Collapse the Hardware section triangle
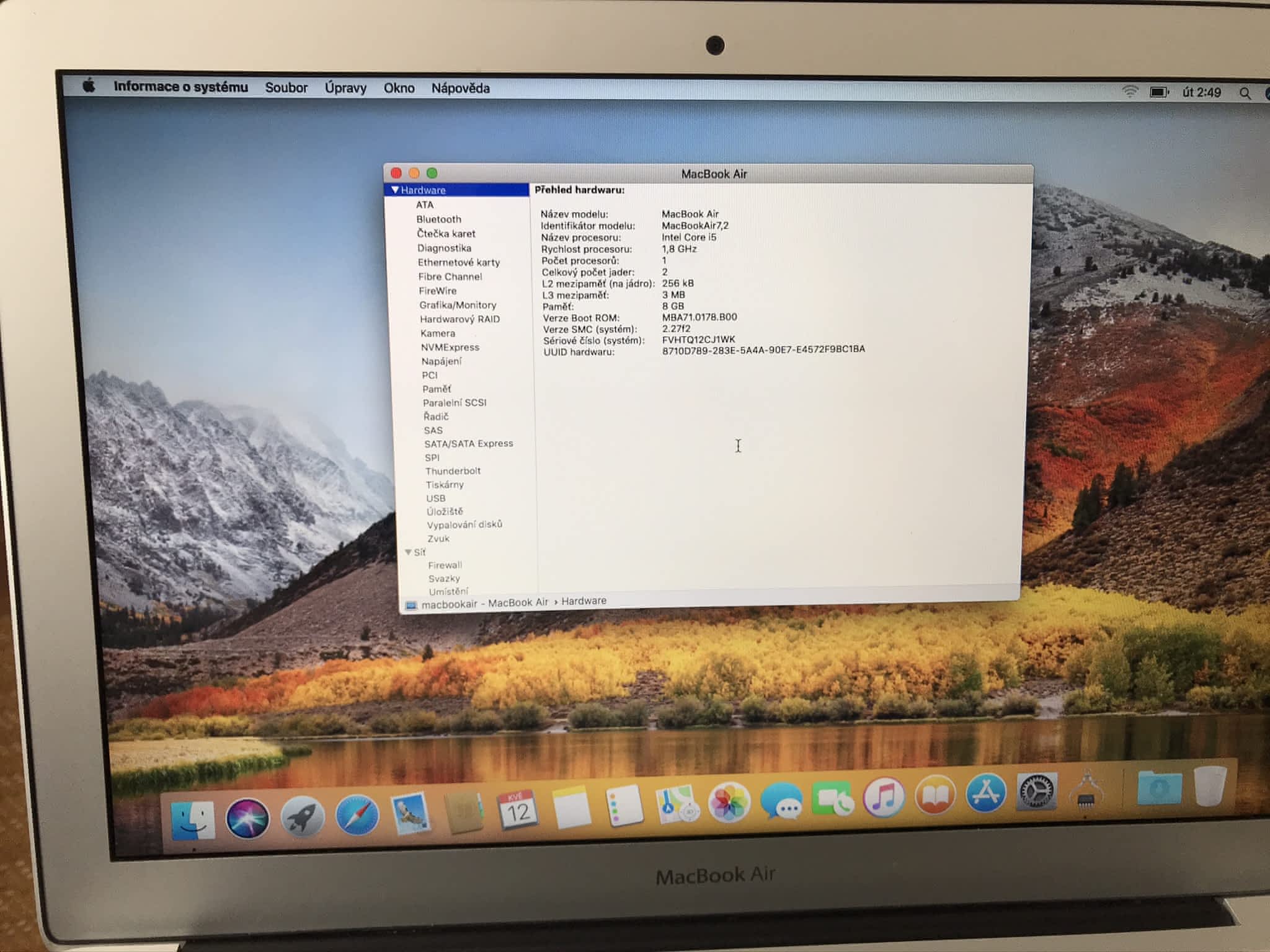This screenshot has height=952, width=1270. (394, 190)
